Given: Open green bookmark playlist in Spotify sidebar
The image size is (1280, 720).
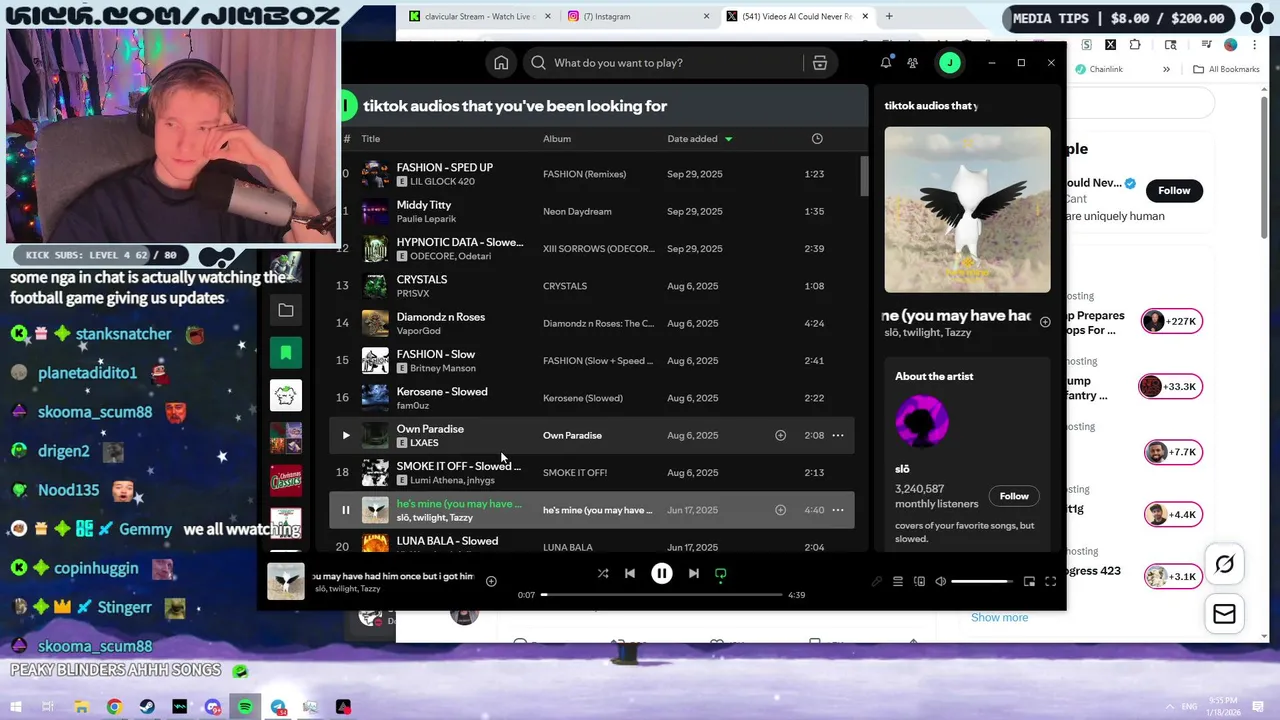Looking at the screenshot, I should (286, 353).
